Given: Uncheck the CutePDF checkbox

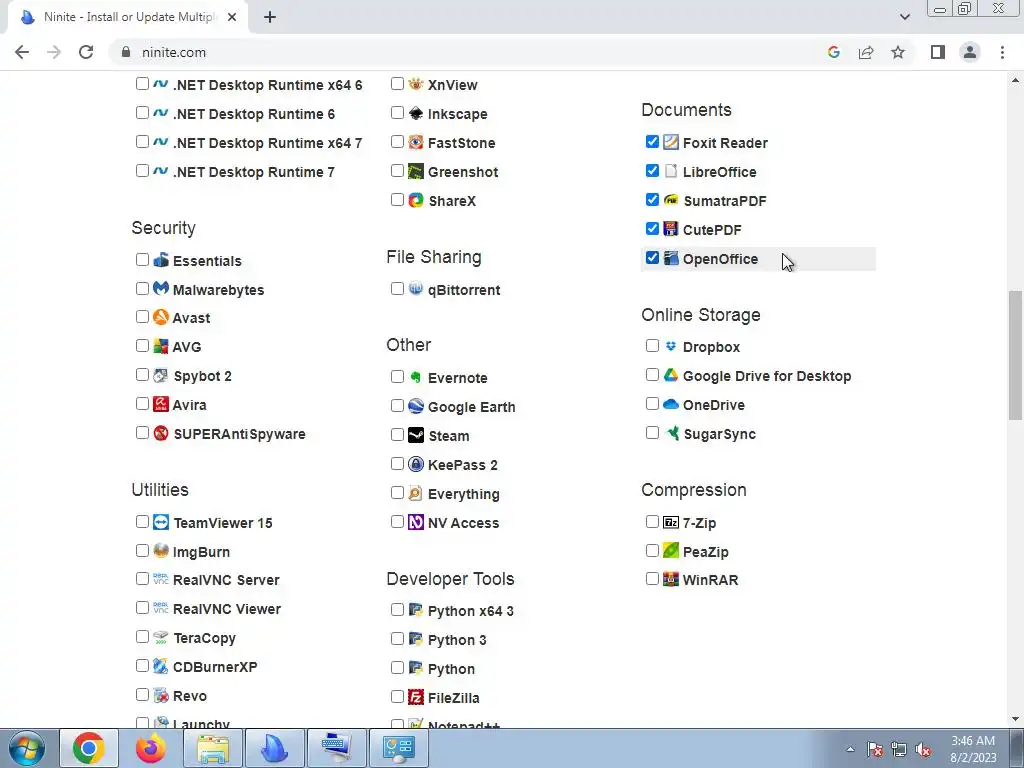Looking at the screenshot, I should click(652, 229).
